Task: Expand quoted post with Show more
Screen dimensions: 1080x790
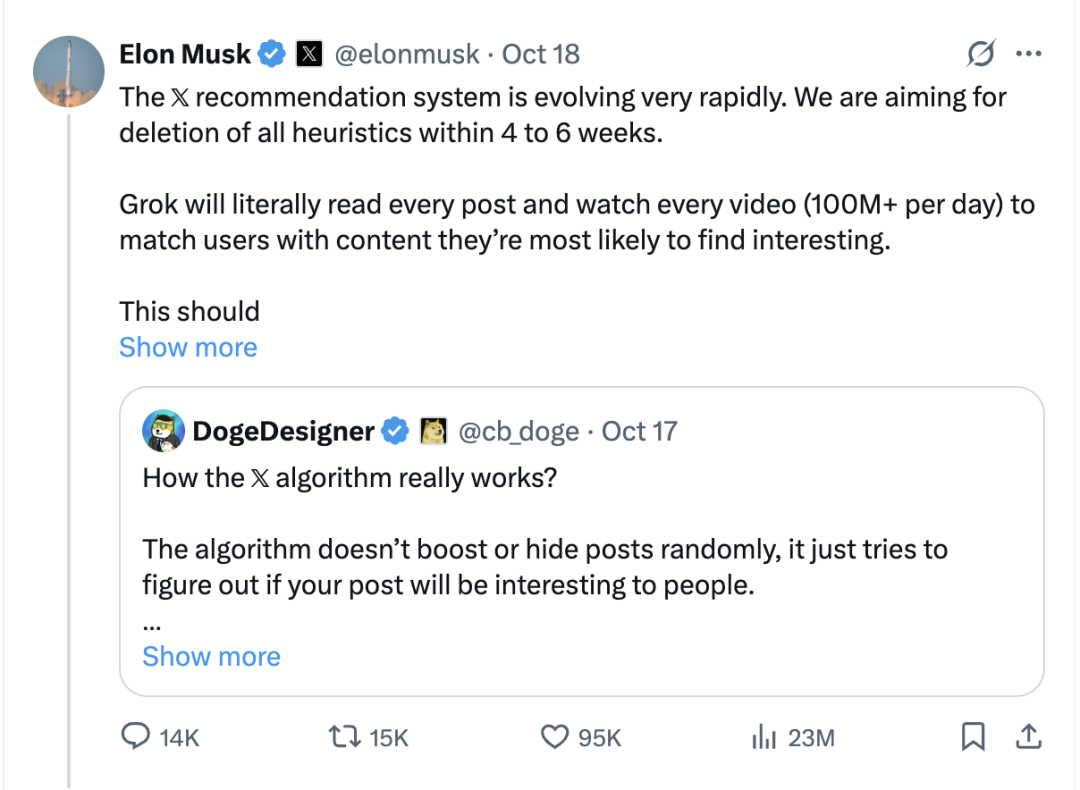Action: click(x=211, y=656)
